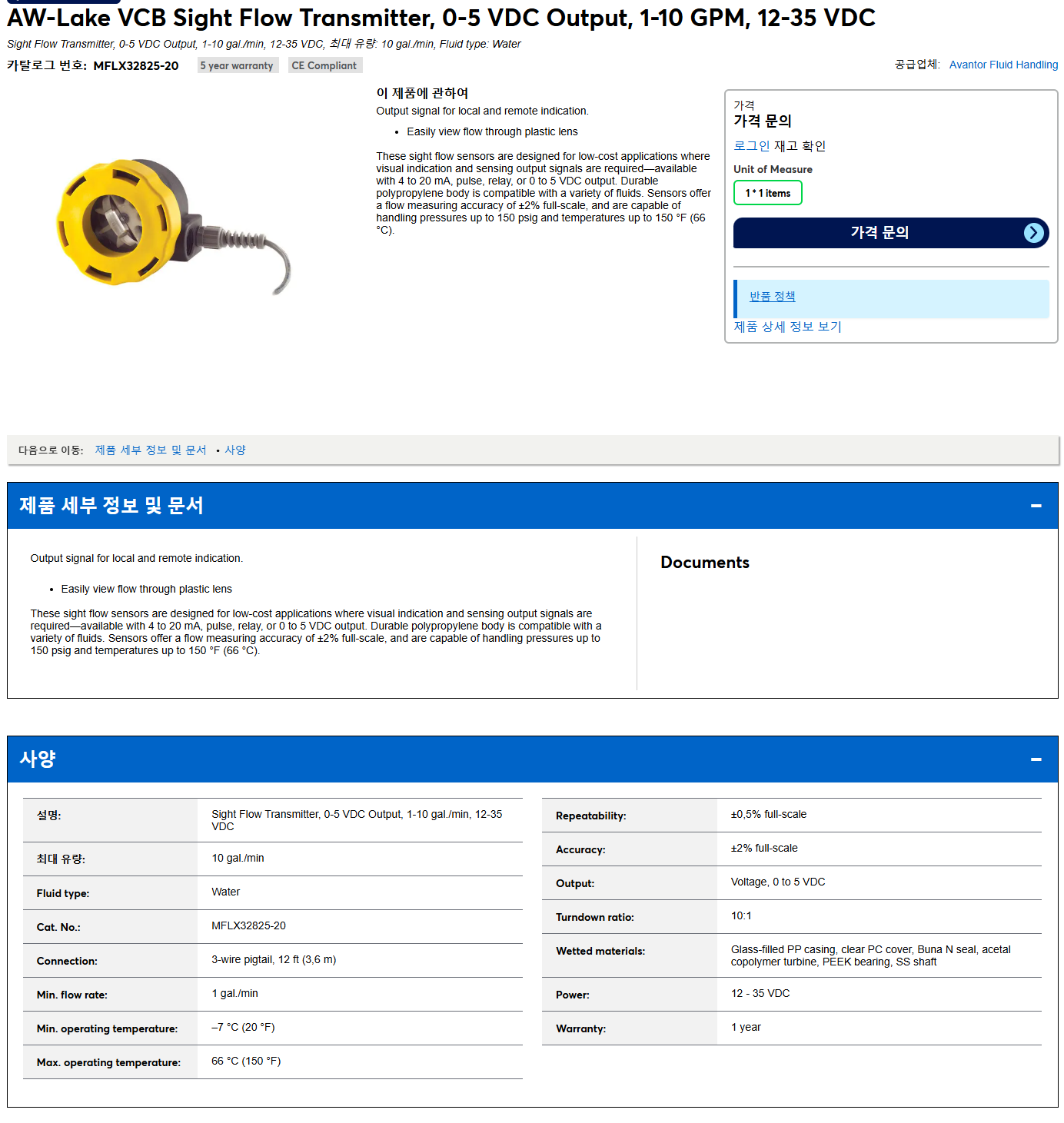The height and width of the screenshot is (1123, 1064).
Task: Click the Output value Voltage, 0 to 5 VDC
Action: tap(778, 882)
